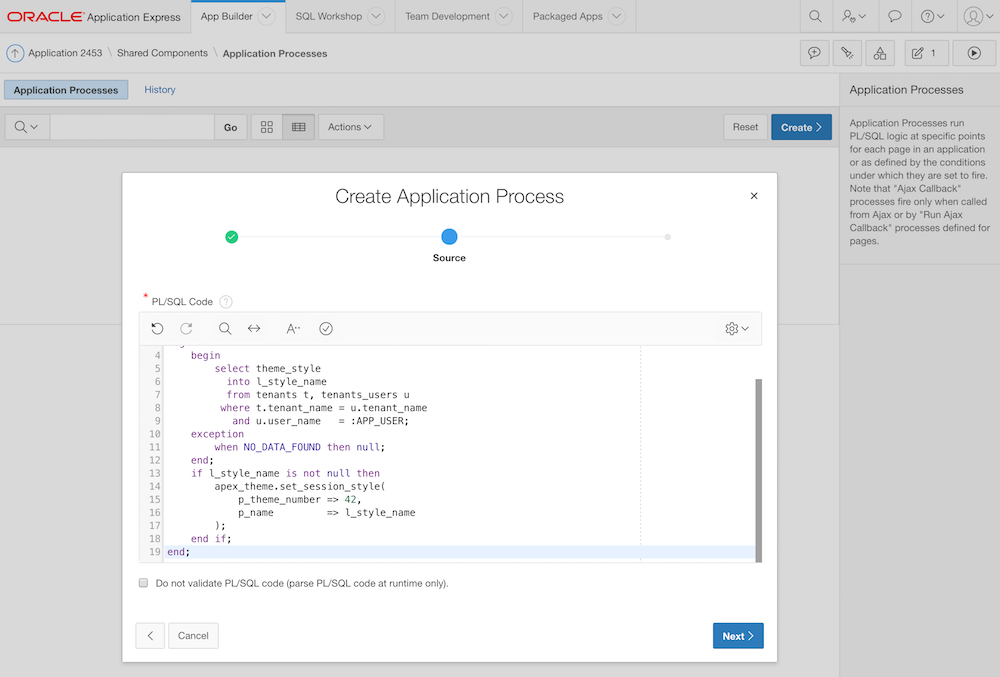1000x677 pixels.
Task: Switch to the History tab
Action: pos(159,89)
